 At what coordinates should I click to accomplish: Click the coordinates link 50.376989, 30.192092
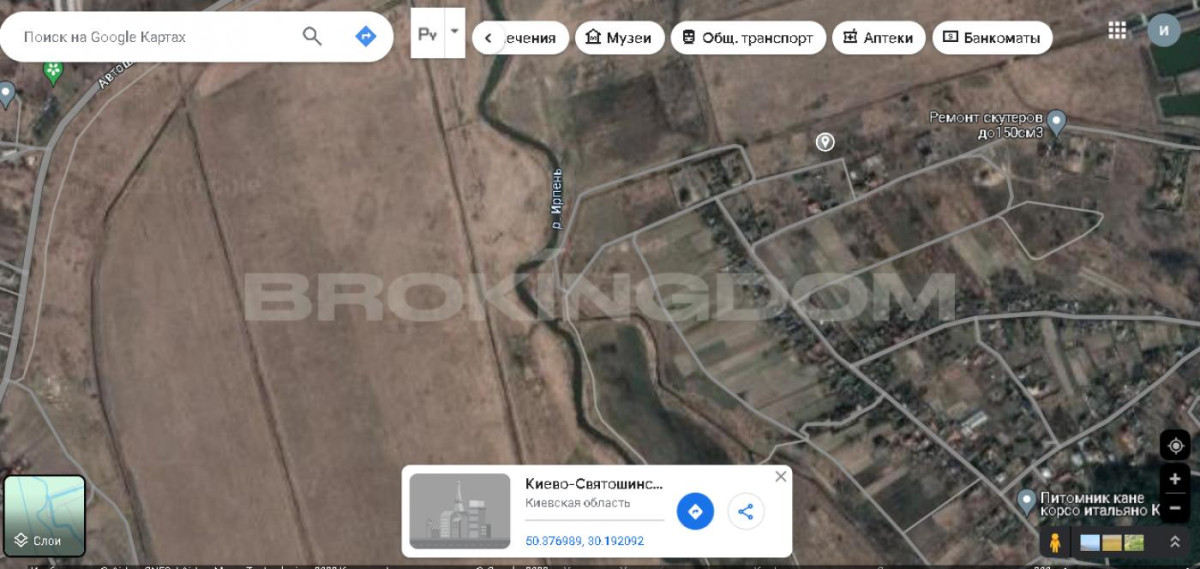click(584, 541)
